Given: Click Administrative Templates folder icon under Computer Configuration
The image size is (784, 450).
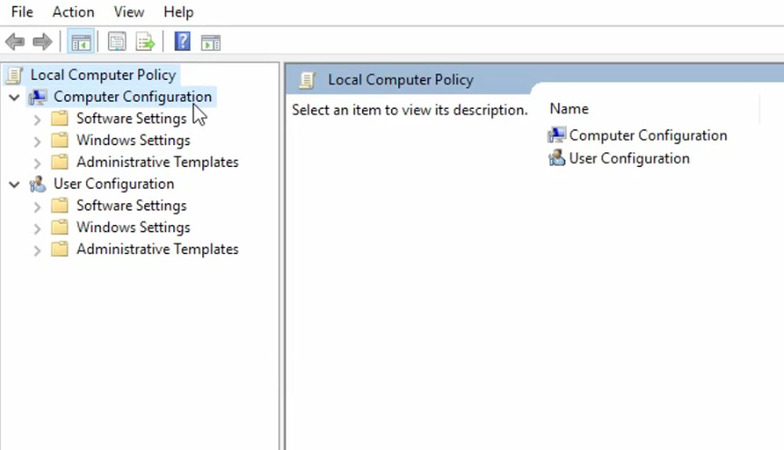Looking at the screenshot, I should (60, 162).
